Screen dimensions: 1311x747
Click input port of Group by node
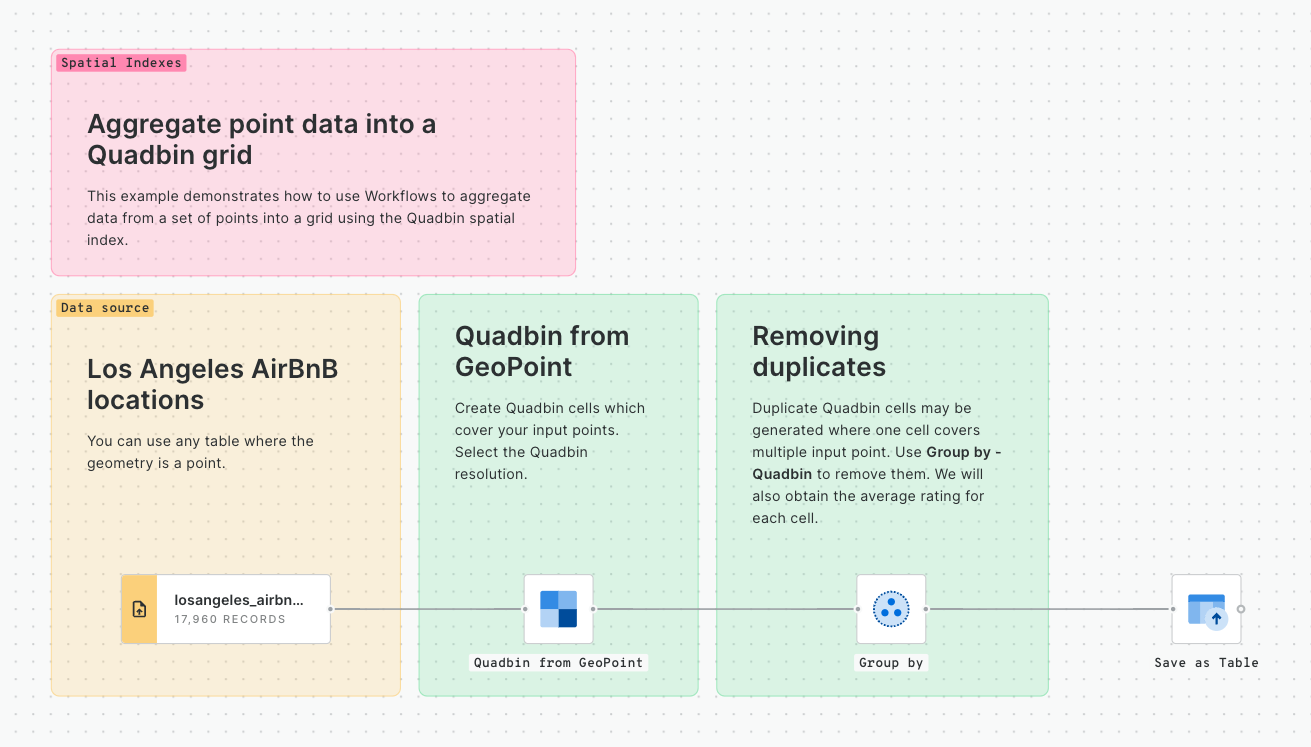point(857,609)
